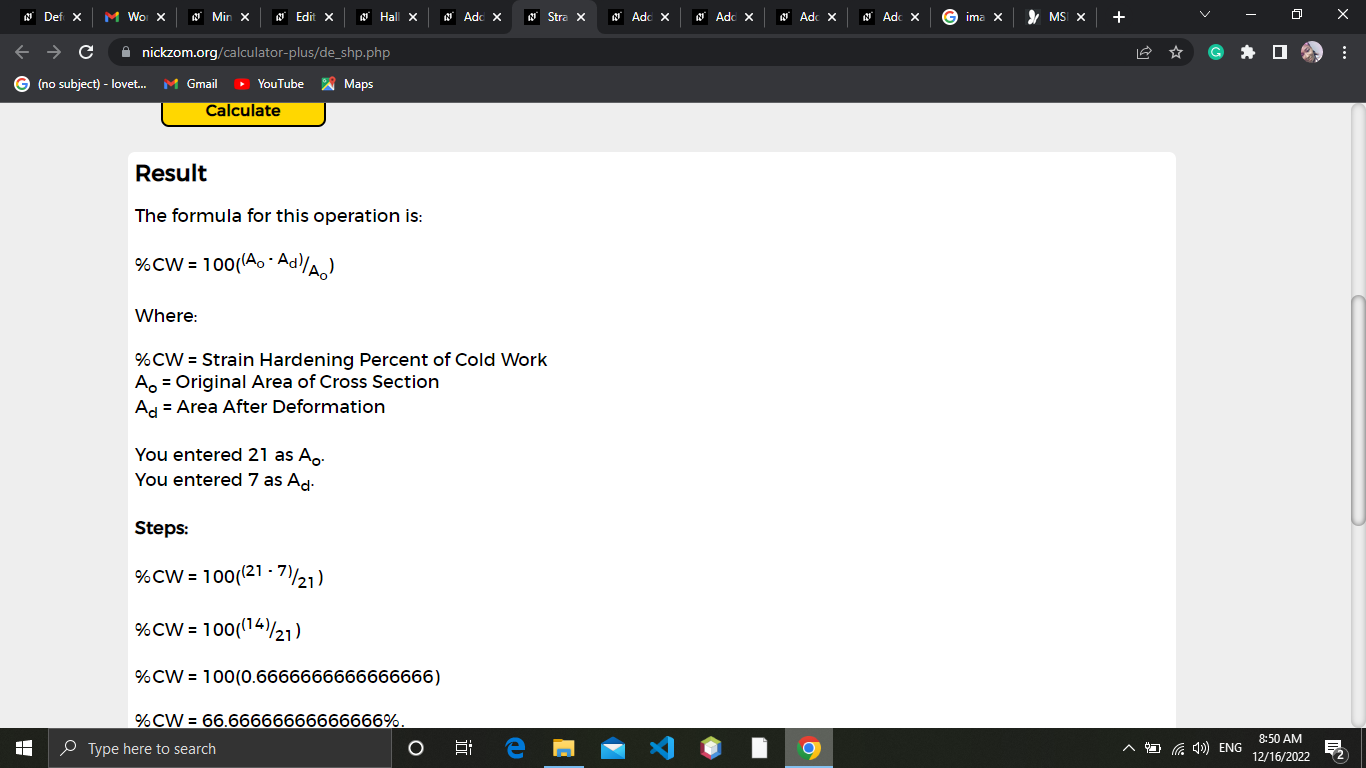Go back to the previous page
The image size is (1366, 768).
click(x=22, y=52)
